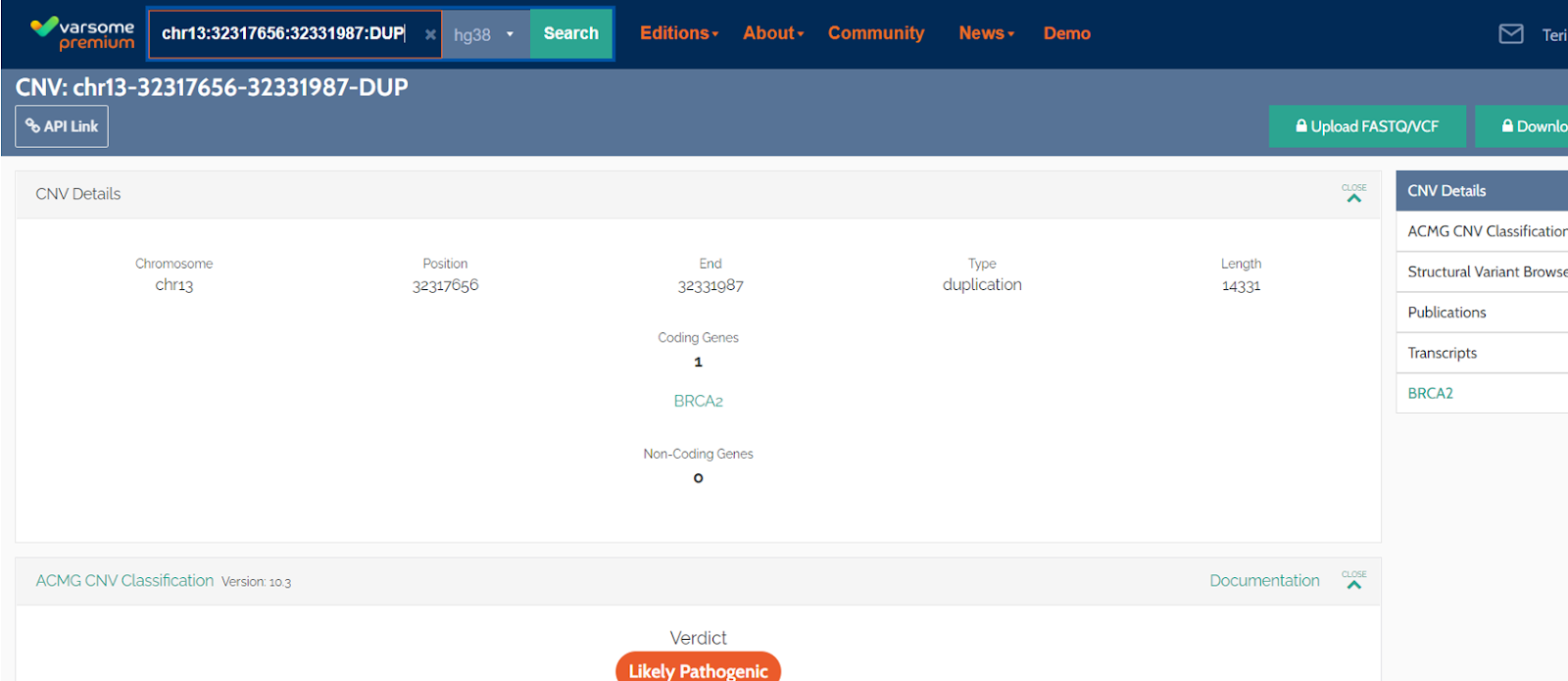This screenshot has width=1568, height=681.
Task: Open the user account name menu
Action: click(x=1554, y=34)
